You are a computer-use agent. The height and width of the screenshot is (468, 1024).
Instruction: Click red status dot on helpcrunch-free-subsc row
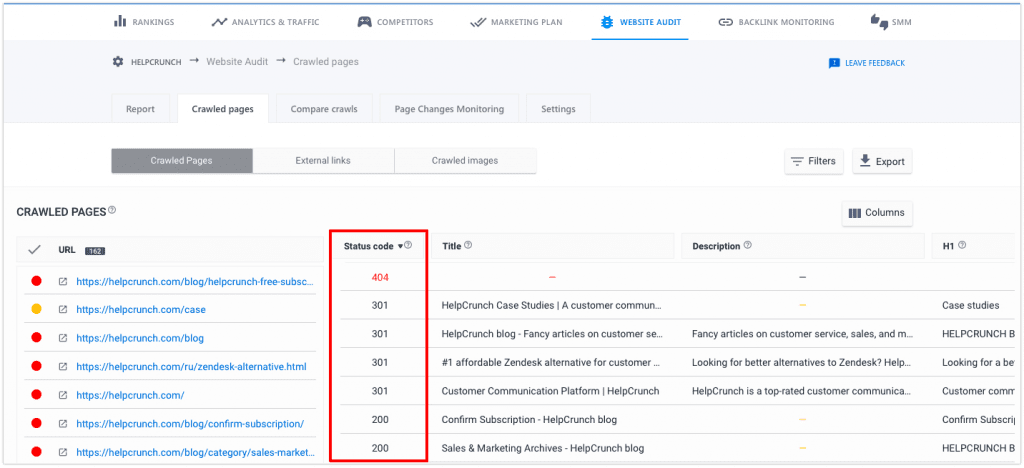pyautogui.click(x=36, y=281)
